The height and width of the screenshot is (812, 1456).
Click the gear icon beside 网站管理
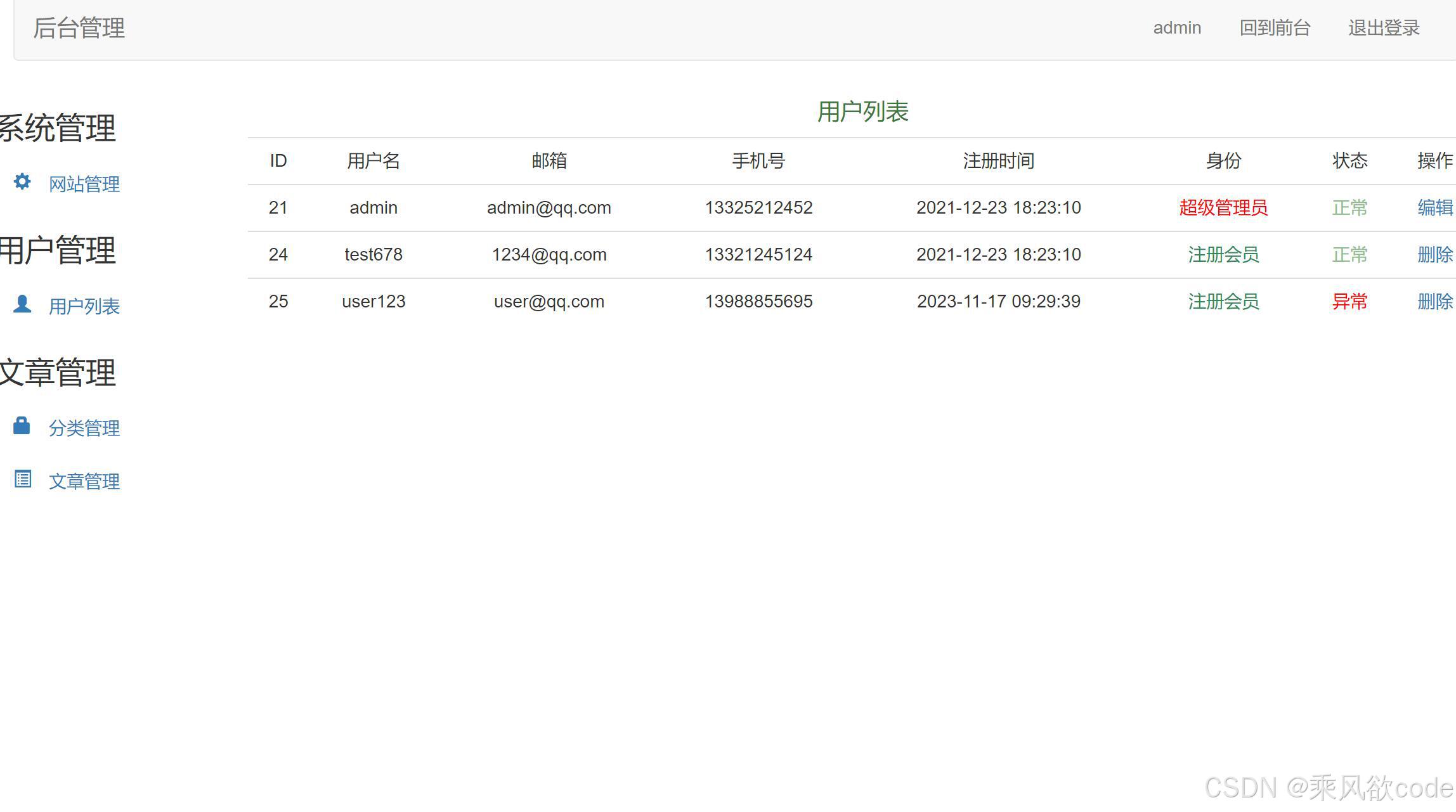tap(22, 182)
